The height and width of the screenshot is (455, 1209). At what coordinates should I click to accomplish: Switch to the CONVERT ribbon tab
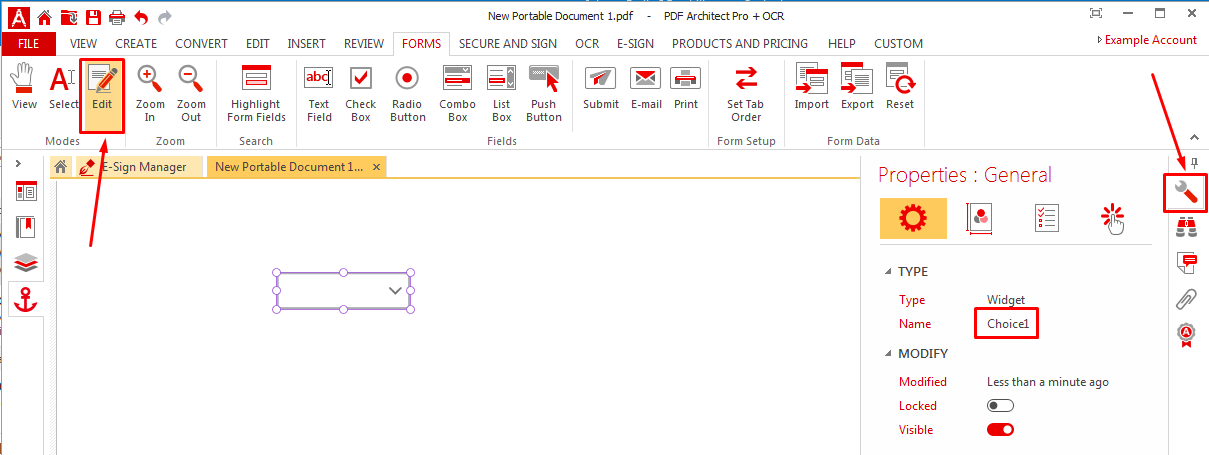point(202,44)
